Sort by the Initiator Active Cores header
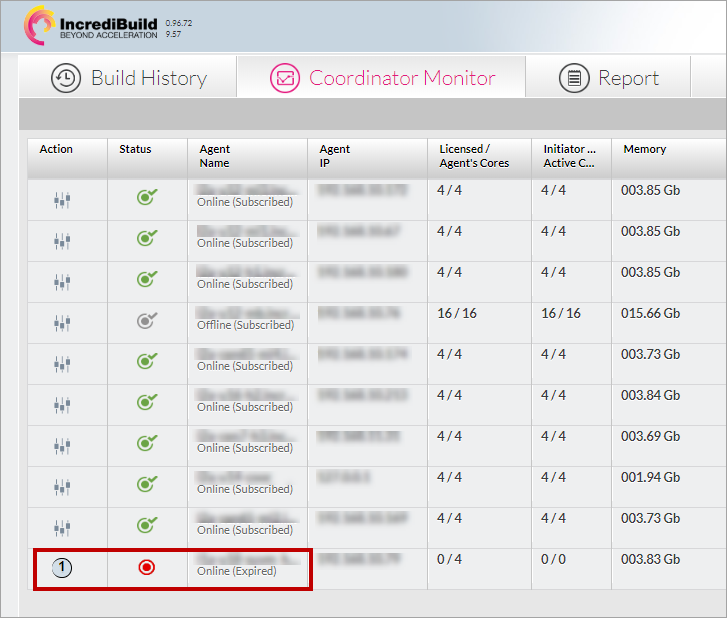Viewport: 727px width, 618px height. 572,159
